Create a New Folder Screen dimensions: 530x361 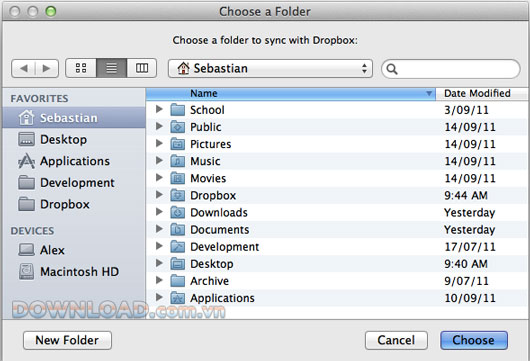coord(67,340)
